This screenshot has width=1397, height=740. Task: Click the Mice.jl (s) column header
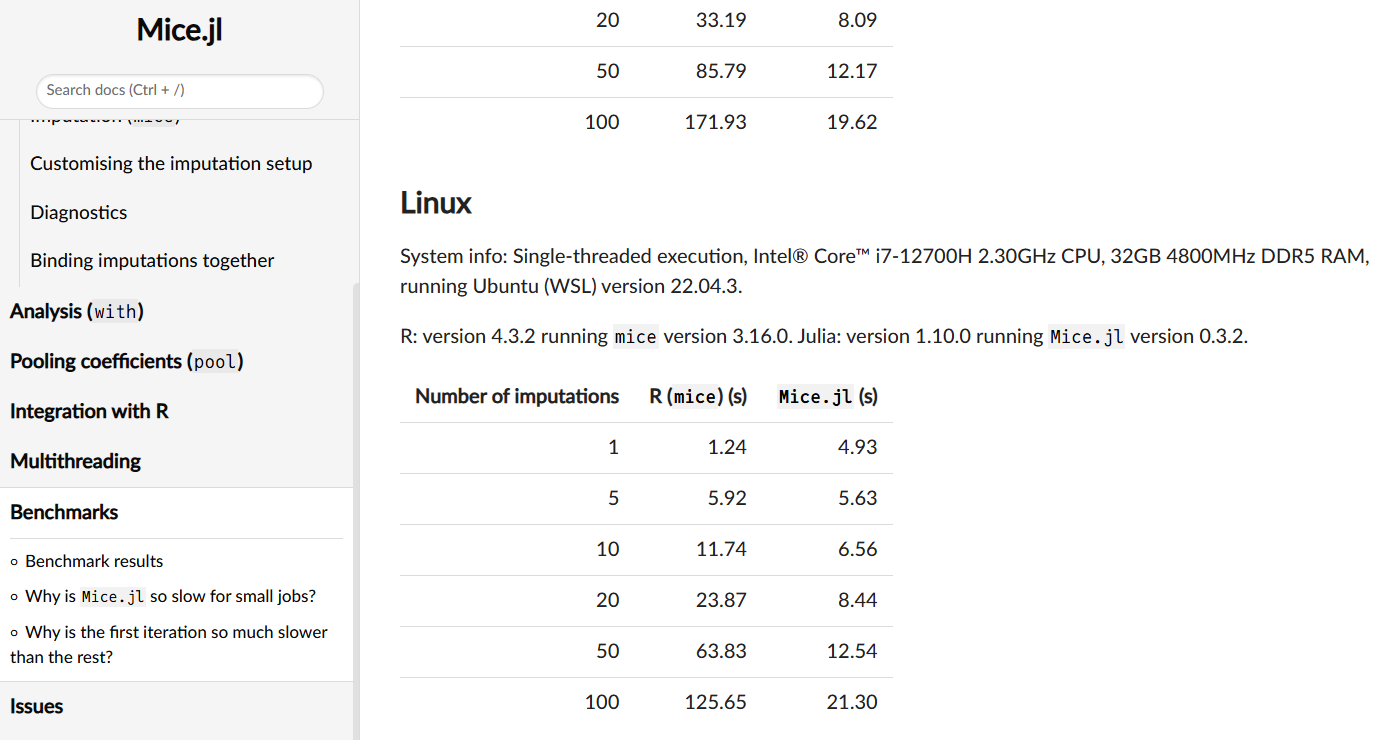pyautogui.click(x=828, y=397)
